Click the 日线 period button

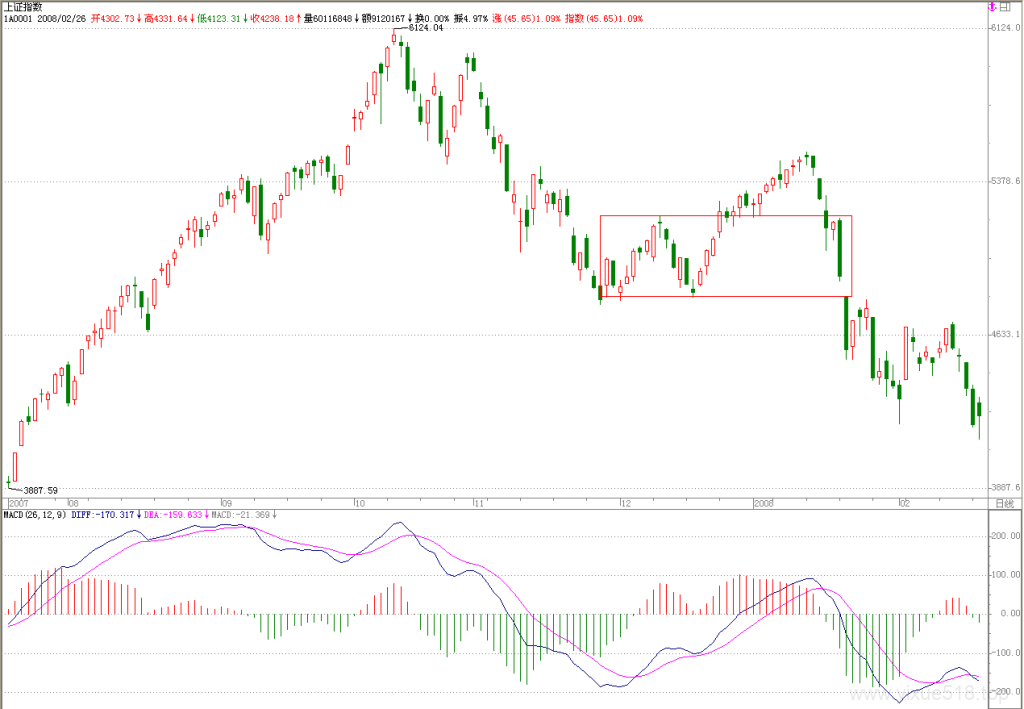(x=1004, y=503)
